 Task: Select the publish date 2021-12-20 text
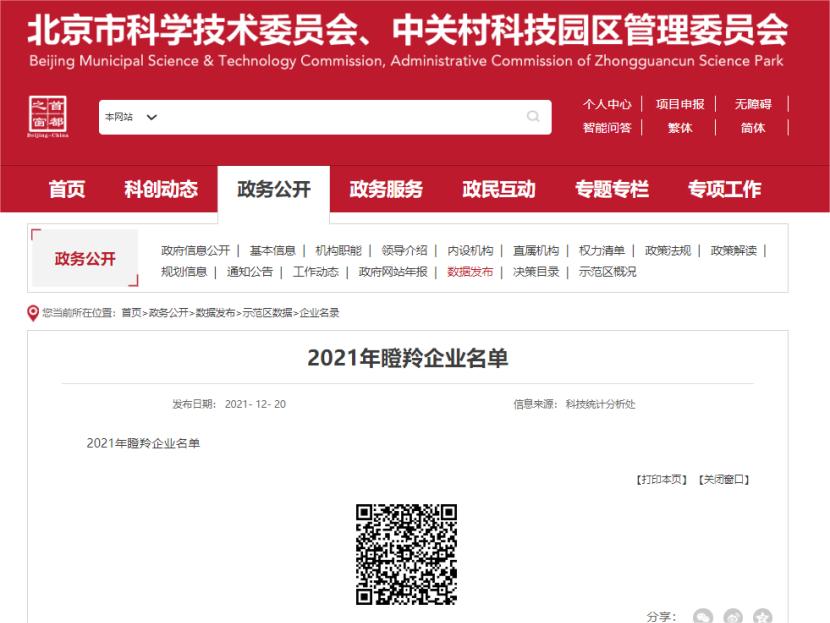(255, 404)
